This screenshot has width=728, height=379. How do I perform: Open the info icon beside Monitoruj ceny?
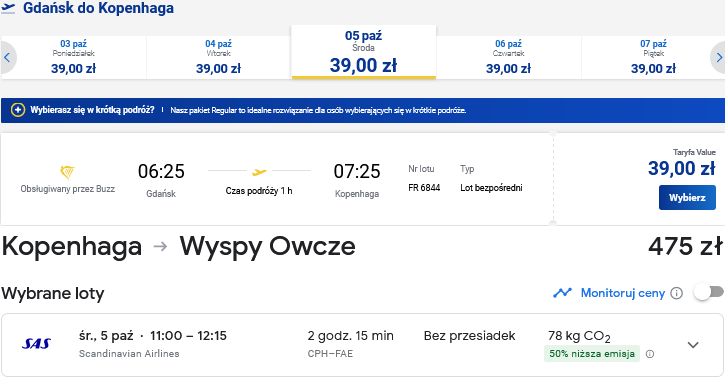(x=676, y=293)
